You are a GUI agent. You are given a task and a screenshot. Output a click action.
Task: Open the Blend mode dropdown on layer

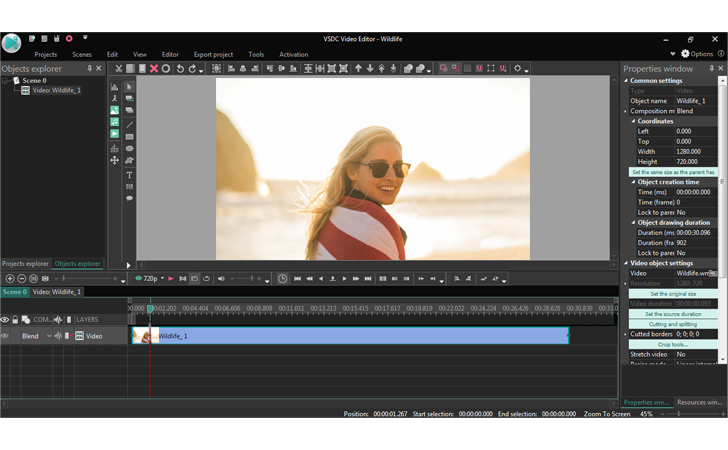(x=49, y=336)
